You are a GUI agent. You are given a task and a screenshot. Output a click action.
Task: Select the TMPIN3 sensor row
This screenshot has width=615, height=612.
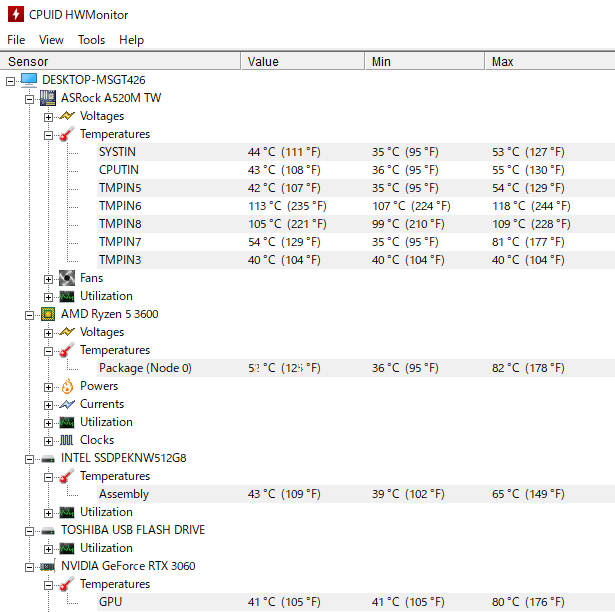[x=356, y=260]
